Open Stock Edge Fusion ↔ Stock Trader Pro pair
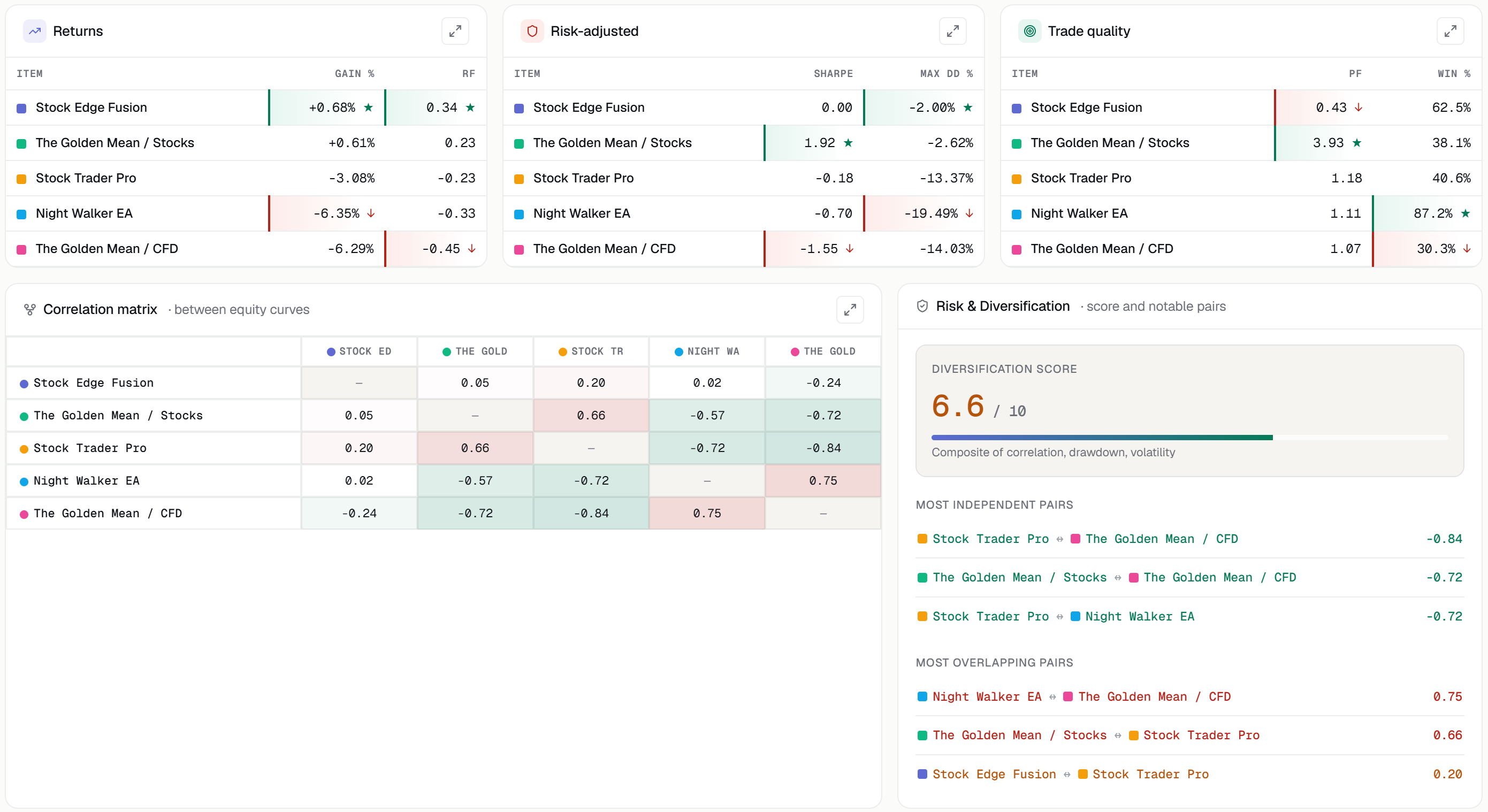 point(1189,774)
